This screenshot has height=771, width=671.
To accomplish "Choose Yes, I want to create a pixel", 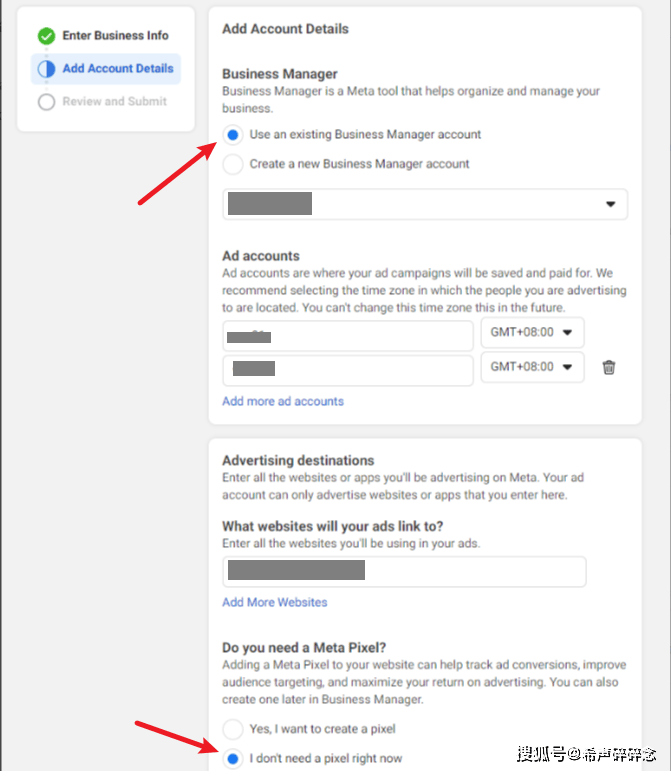I will pos(233,729).
